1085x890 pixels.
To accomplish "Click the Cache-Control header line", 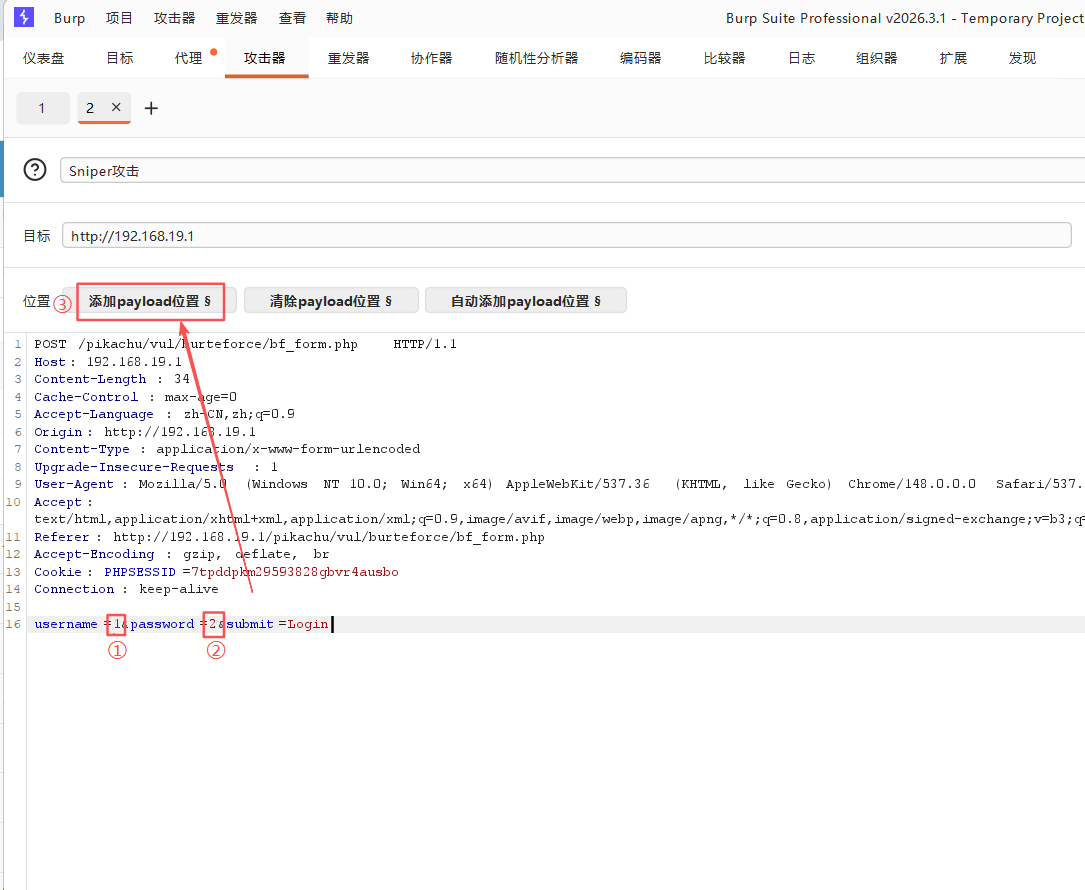I will point(136,397).
